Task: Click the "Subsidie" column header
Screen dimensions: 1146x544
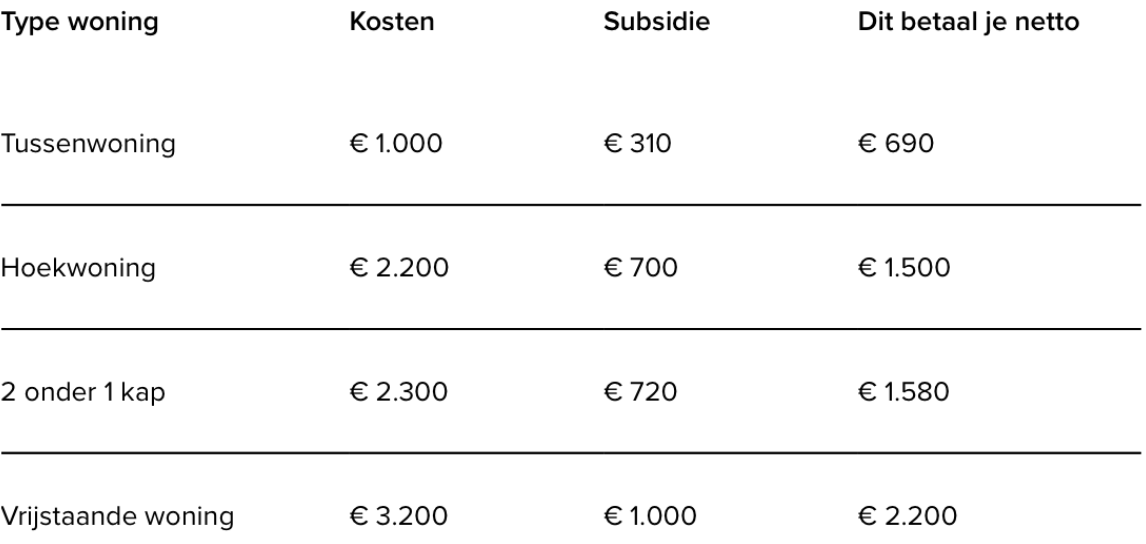Action: 657,23
